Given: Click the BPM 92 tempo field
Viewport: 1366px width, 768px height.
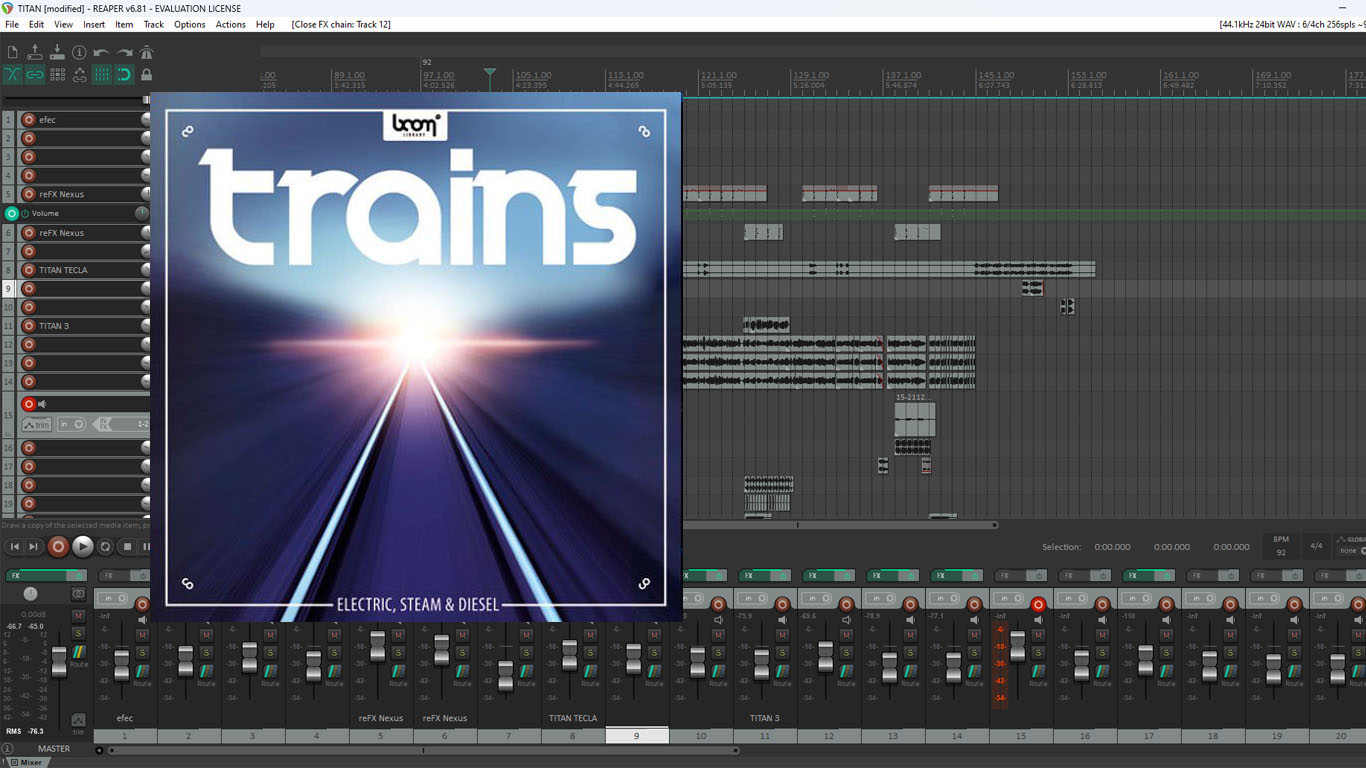Looking at the screenshot, I should coord(1281,546).
